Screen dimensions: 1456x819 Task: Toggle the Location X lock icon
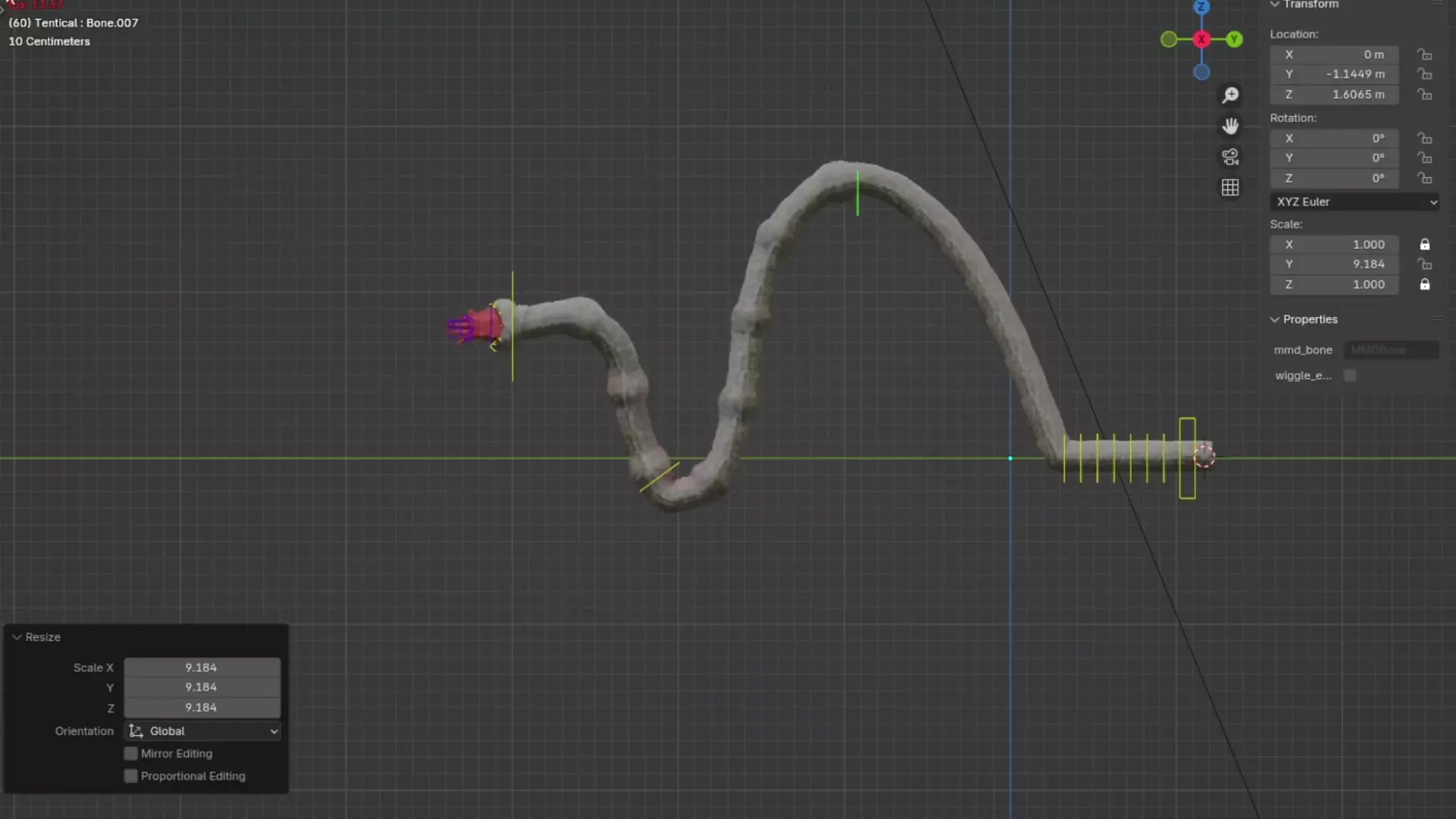click(1425, 55)
